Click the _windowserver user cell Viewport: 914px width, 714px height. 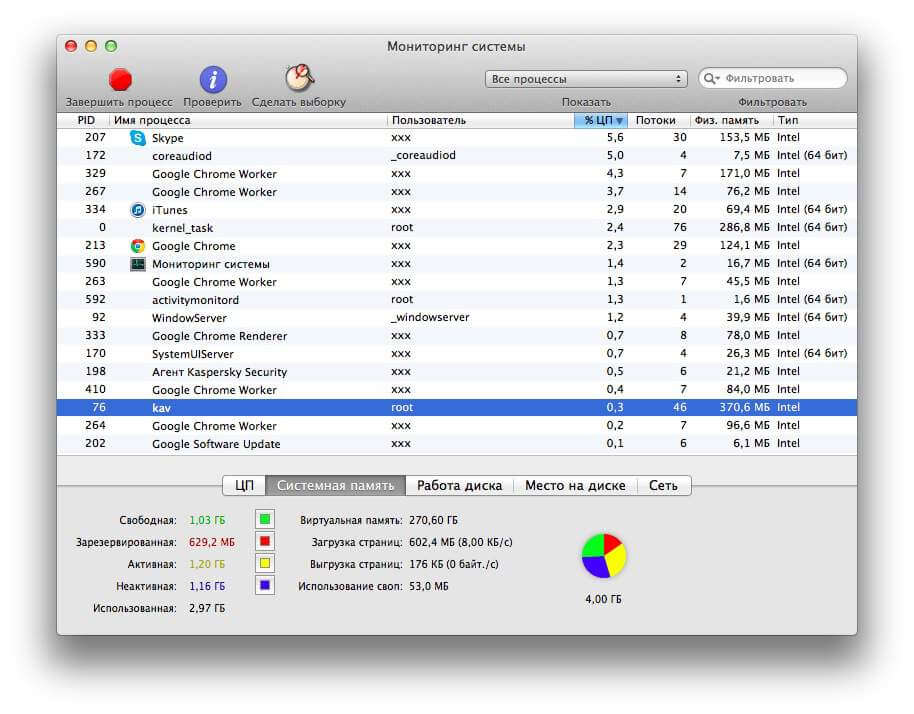click(430, 317)
